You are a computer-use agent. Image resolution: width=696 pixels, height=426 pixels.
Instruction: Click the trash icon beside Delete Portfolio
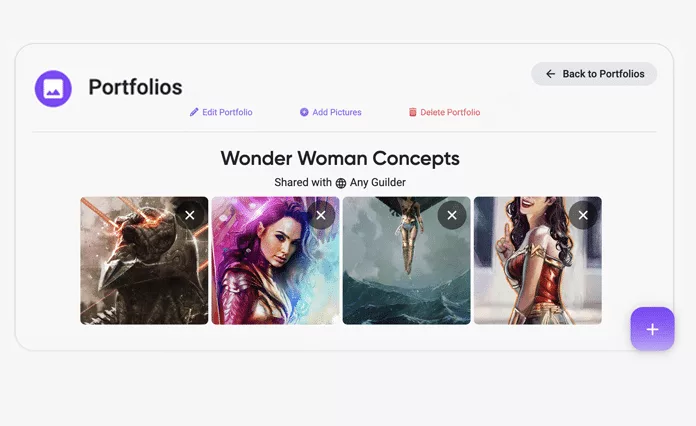tap(412, 112)
